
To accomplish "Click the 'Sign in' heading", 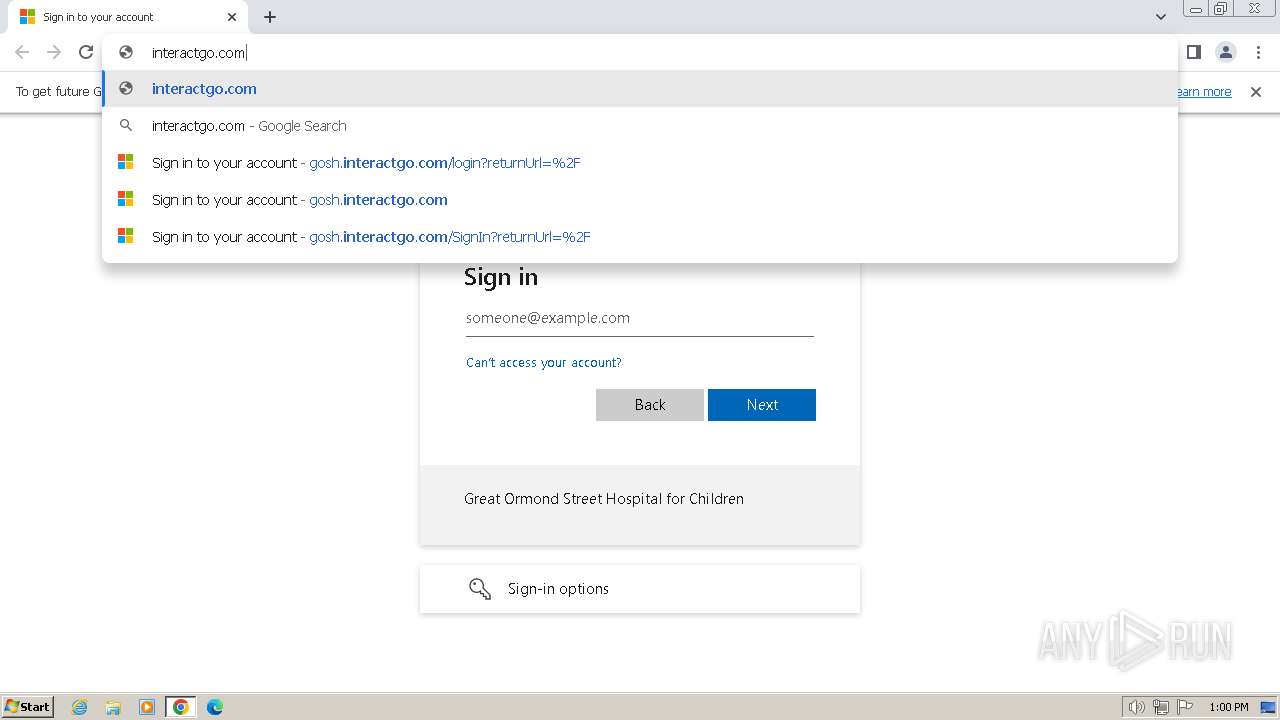I will point(501,278).
